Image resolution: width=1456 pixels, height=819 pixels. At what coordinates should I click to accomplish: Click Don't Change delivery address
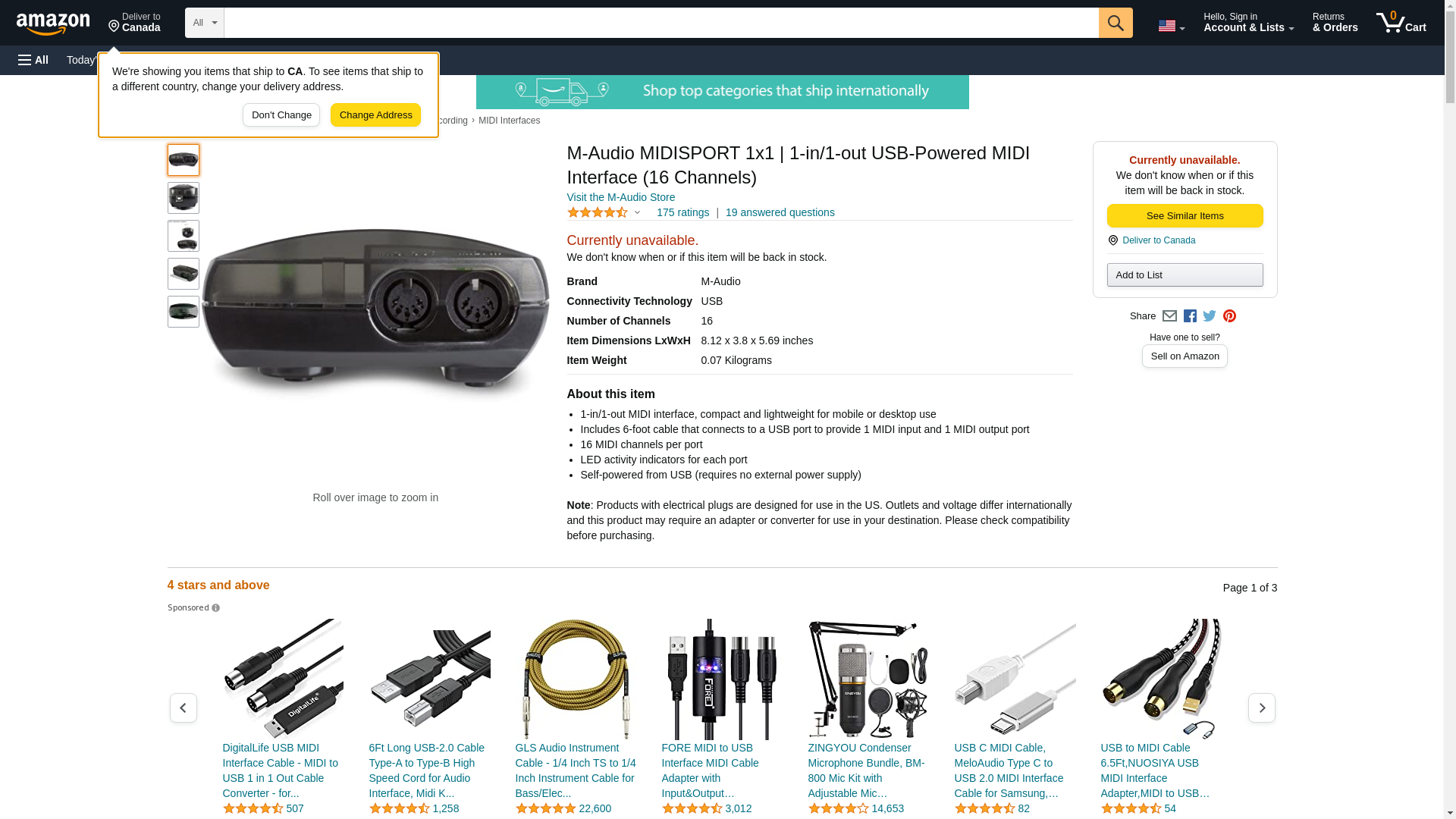pos(281,115)
